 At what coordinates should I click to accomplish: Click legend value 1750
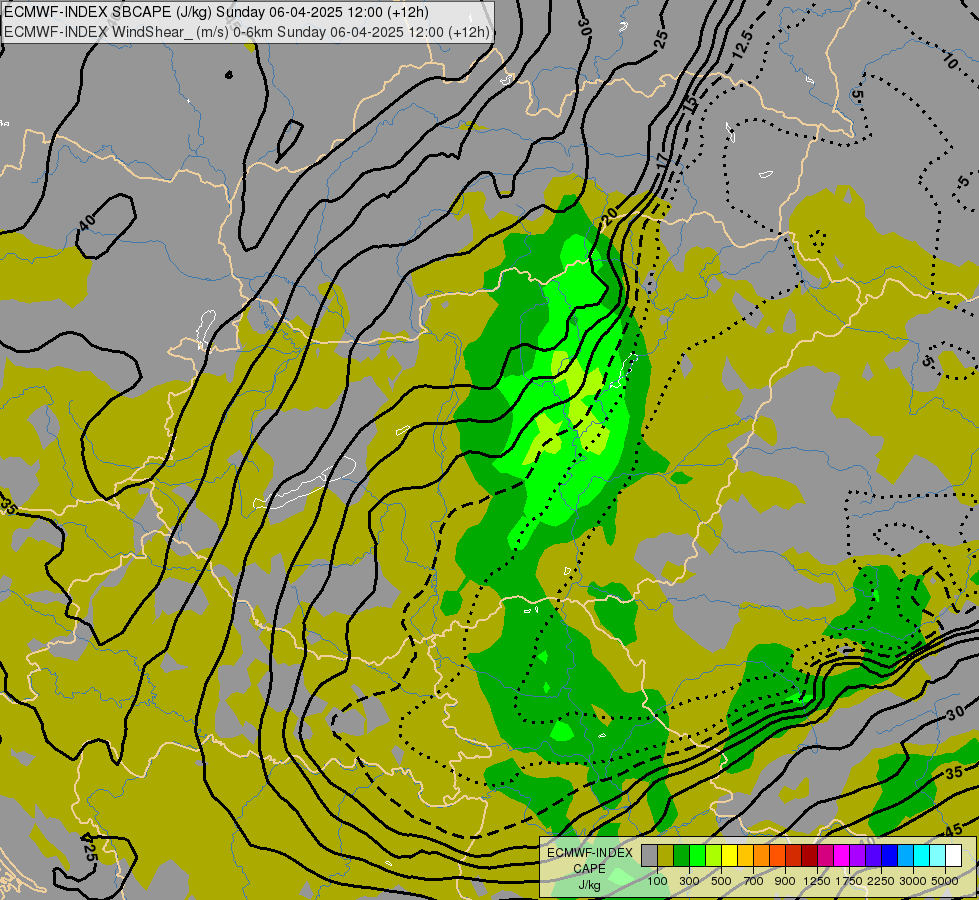coord(849,881)
